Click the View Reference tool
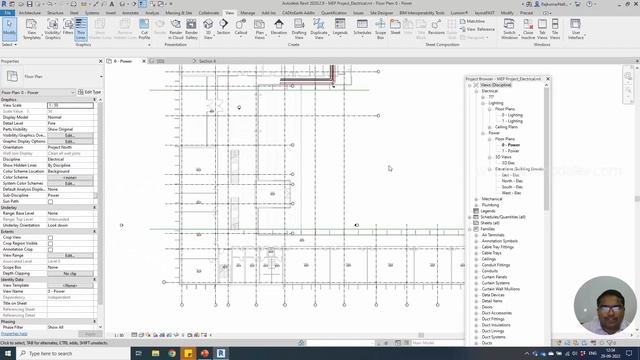640x360 pixels. coord(477,29)
